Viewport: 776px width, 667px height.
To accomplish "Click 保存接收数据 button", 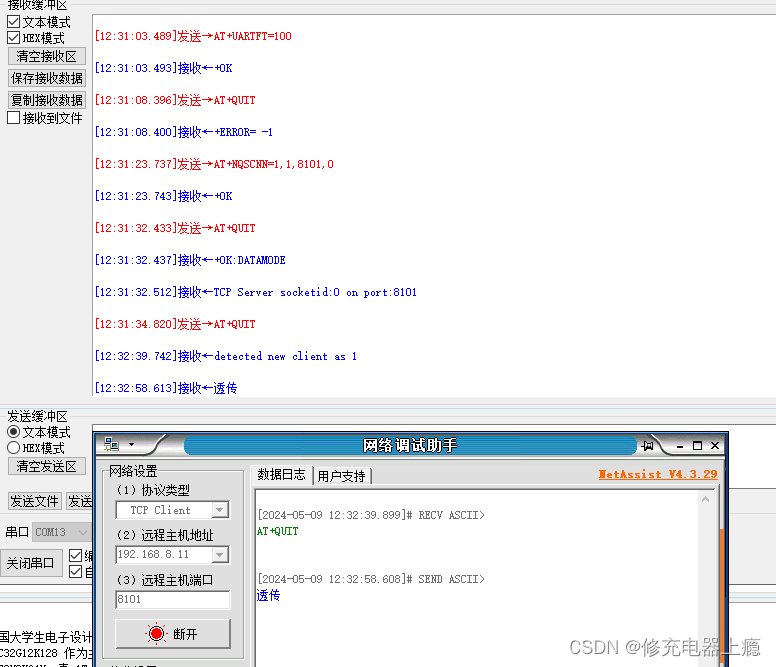I will 47,78.
